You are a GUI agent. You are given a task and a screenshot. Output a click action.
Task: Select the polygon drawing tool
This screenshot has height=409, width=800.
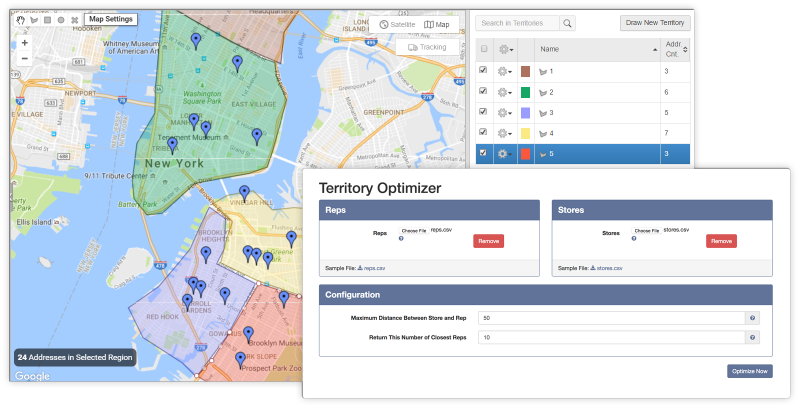click(x=34, y=20)
